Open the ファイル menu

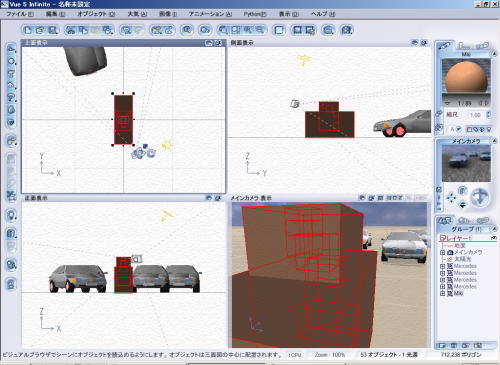coord(20,14)
